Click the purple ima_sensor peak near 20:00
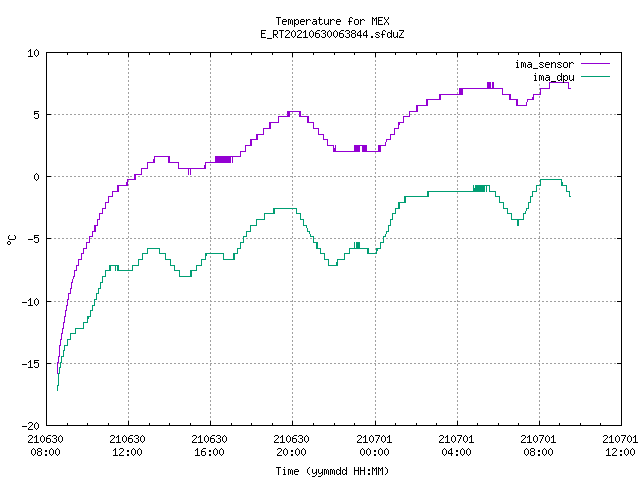Screen dimensions: 640x480 click(x=293, y=112)
